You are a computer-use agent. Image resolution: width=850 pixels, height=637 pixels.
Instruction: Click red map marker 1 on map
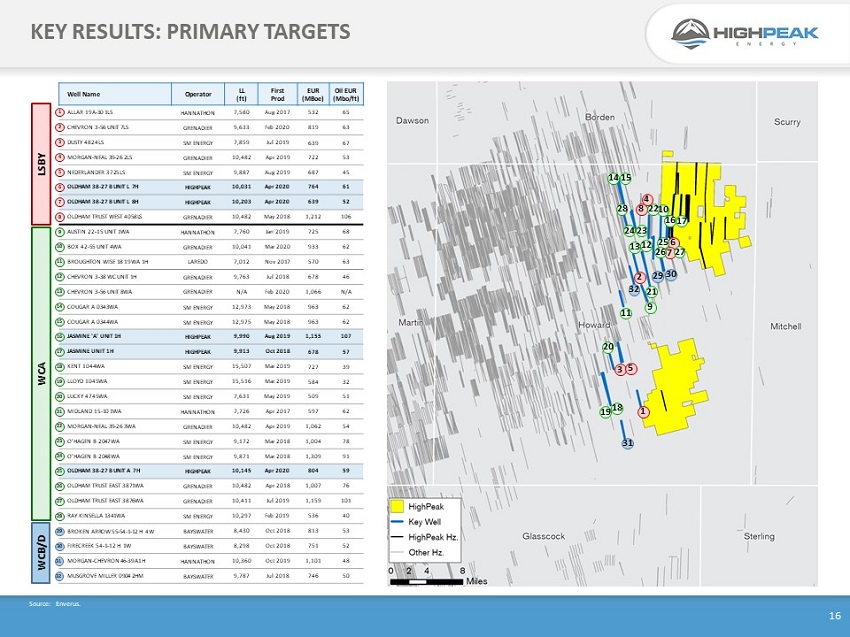pyautogui.click(x=643, y=412)
